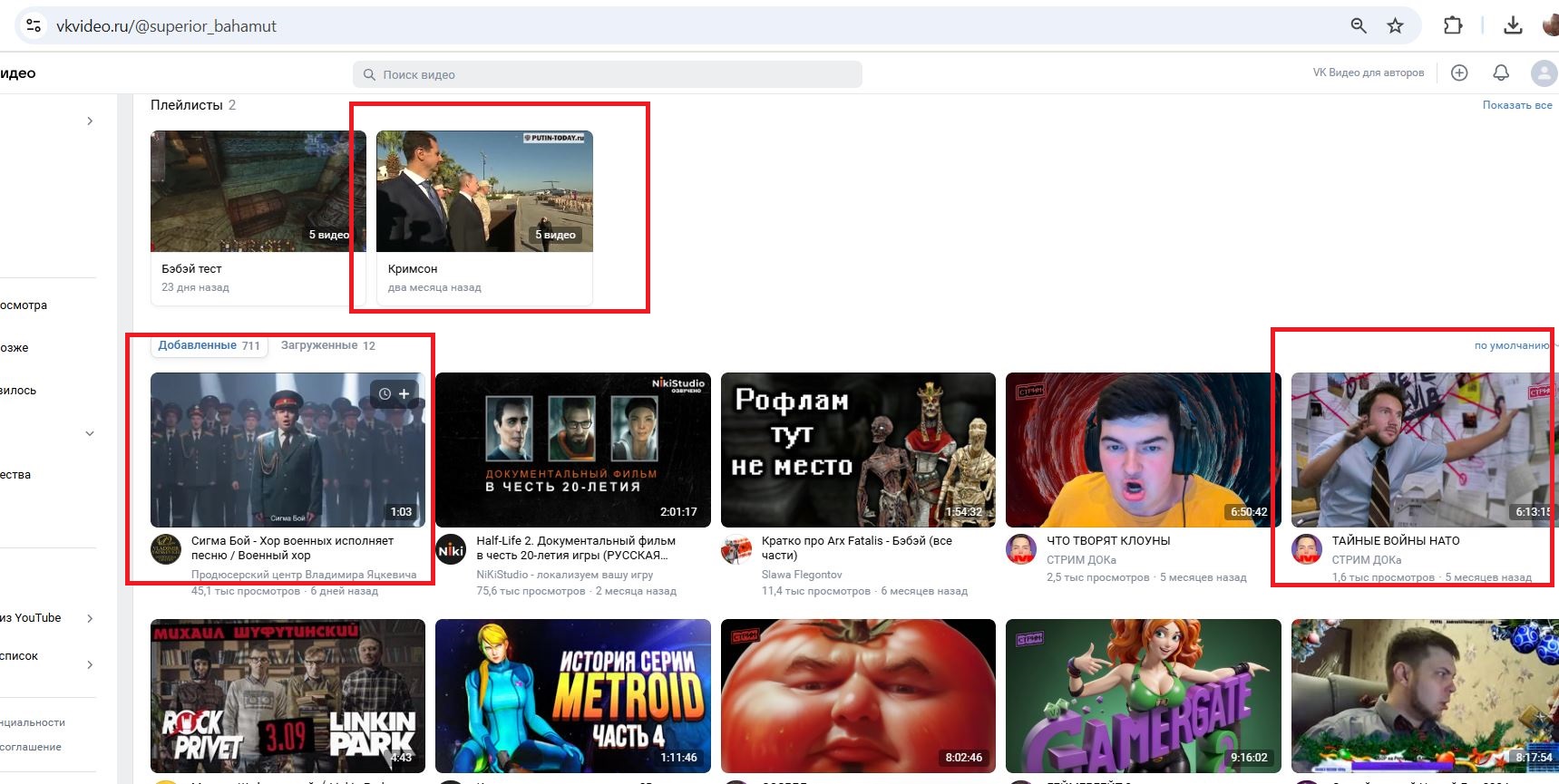The height and width of the screenshot is (784, 1559).
Task: Open the Бэбэй тест playlist thumbnail
Action: point(258,191)
